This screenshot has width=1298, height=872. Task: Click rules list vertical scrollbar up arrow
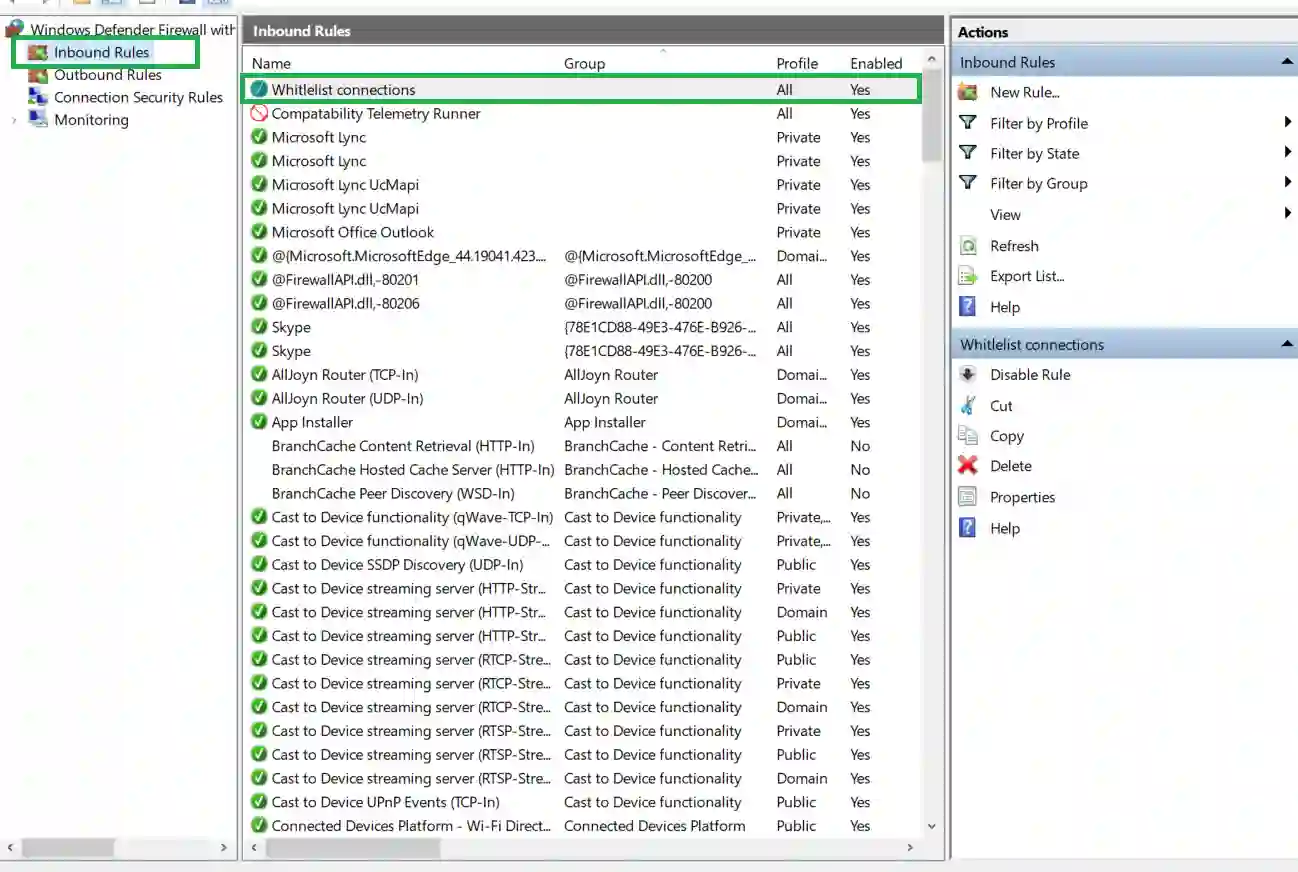pyautogui.click(x=932, y=61)
